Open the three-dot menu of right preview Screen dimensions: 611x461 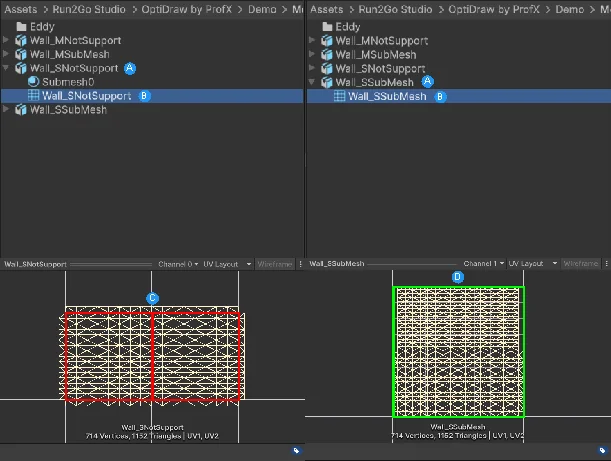tap(606, 264)
